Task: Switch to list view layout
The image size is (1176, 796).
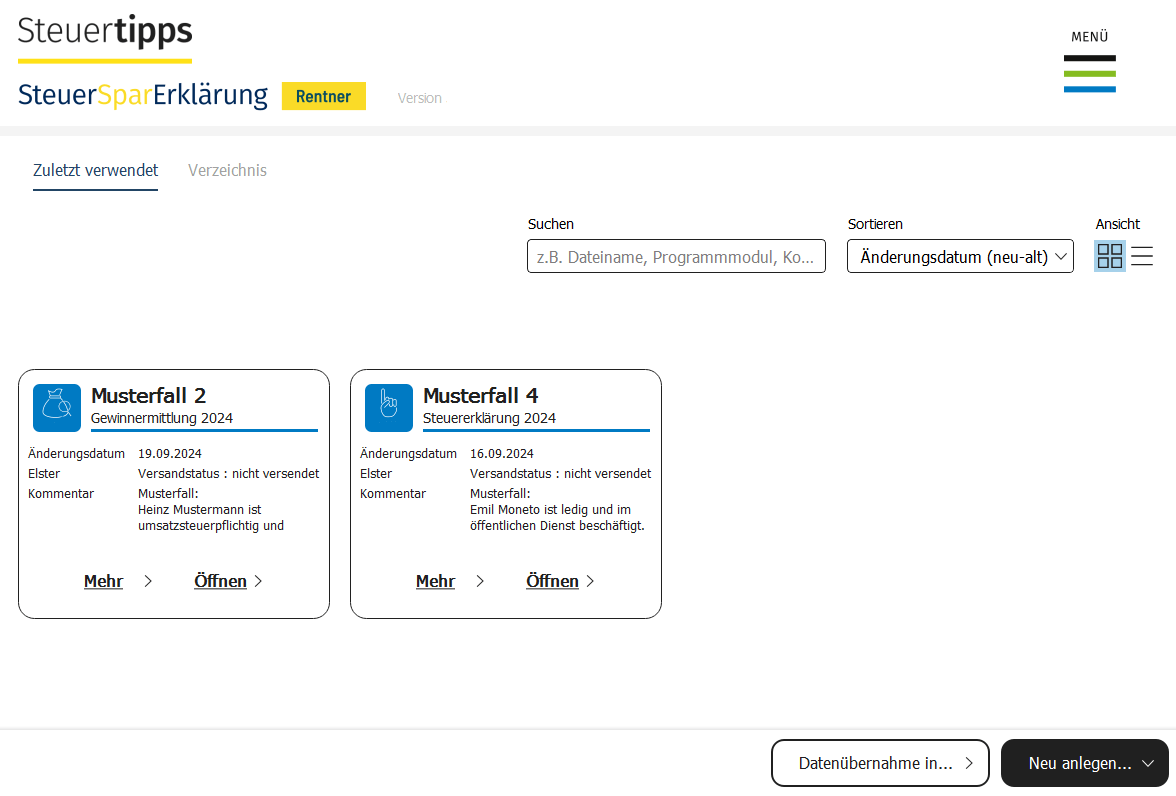Action: pos(1142,256)
